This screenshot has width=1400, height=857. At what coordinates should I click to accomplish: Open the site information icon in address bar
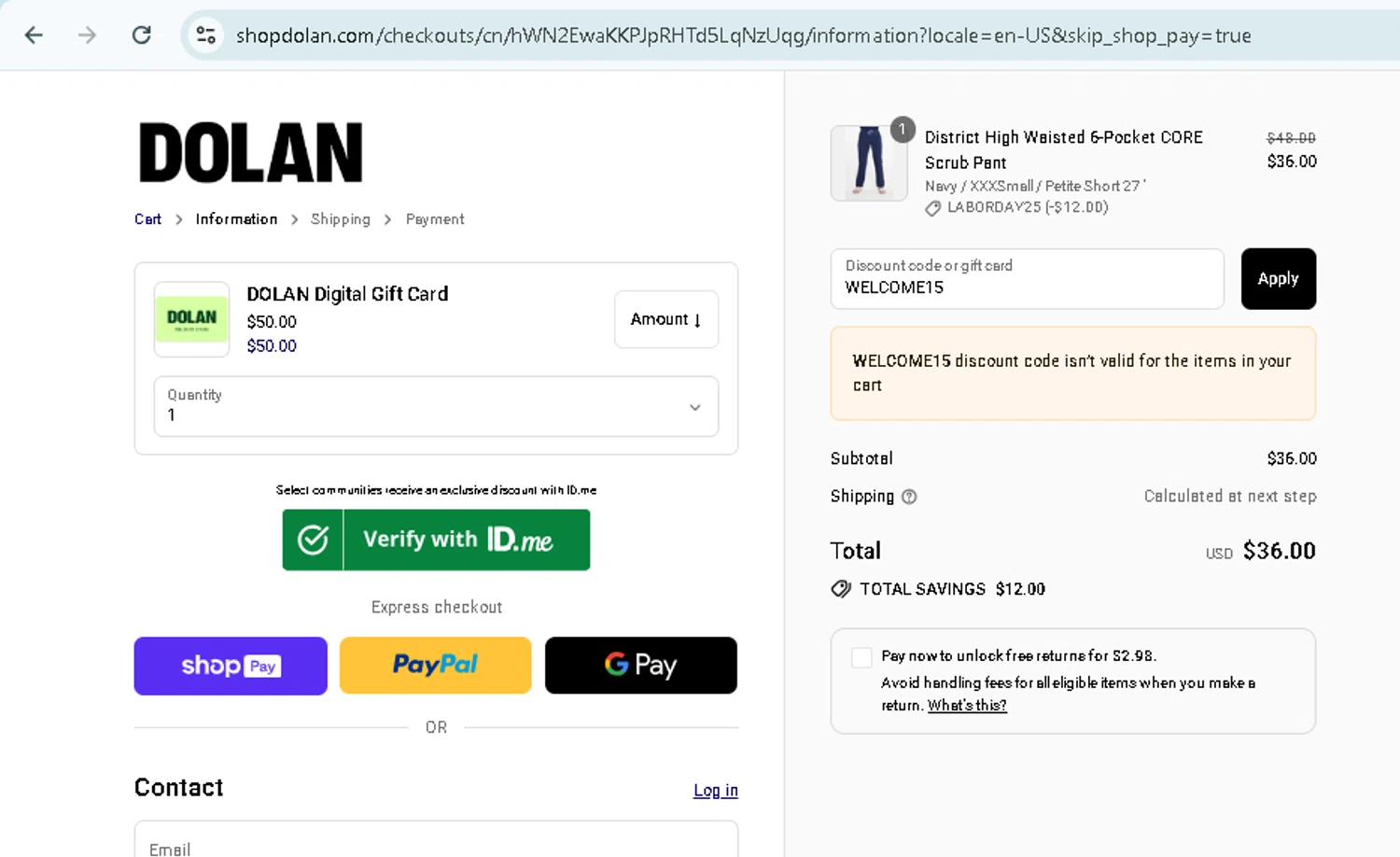[205, 35]
